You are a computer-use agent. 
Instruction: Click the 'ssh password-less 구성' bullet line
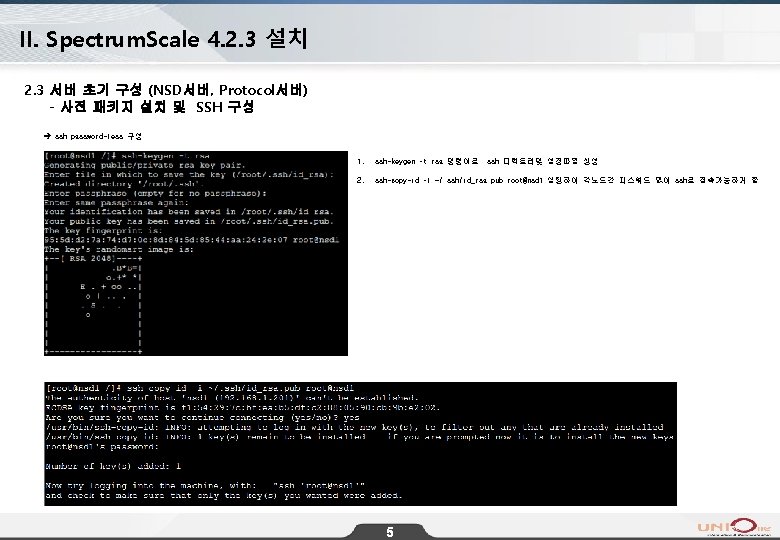(x=93, y=136)
